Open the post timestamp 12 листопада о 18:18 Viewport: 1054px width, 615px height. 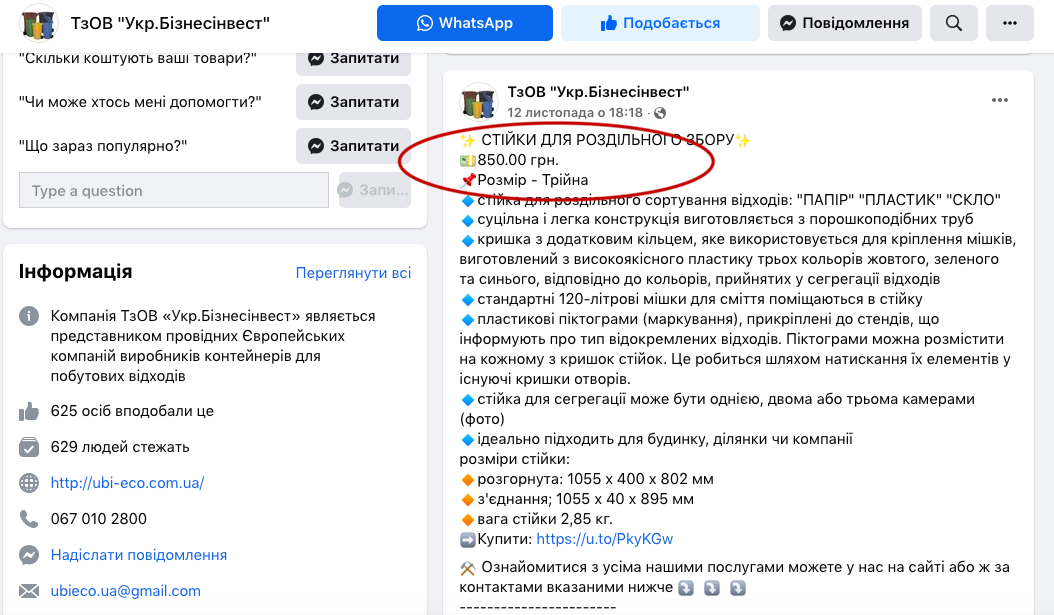575,113
